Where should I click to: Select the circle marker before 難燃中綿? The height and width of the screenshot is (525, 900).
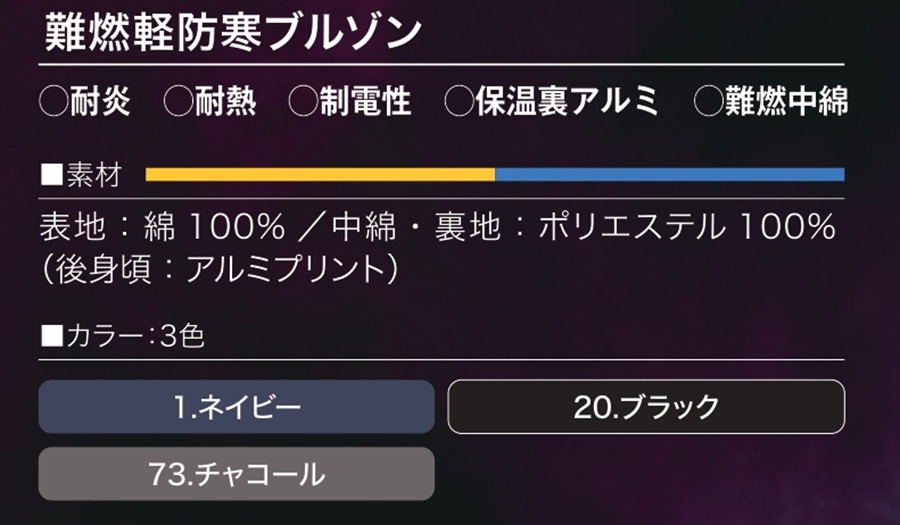pyautogui.click(x=709, y=101)
